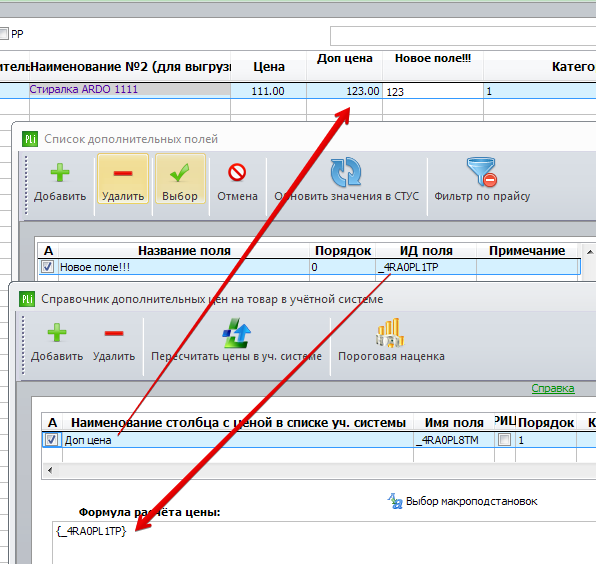Viewport: 596px width, 564px height.
Task: Click the green plus Добавить icon in additional fields list
Action: [x=60, y=173]
